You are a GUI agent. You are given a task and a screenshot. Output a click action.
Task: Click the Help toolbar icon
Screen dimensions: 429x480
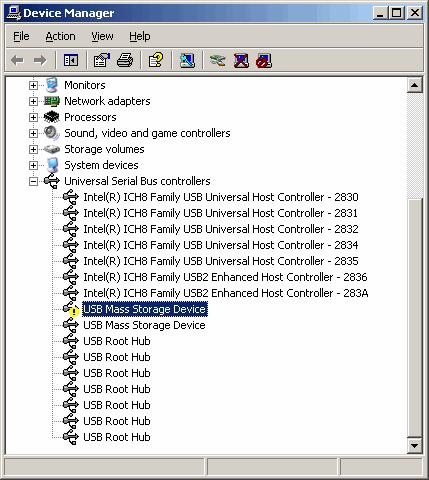pyautogui.click(x=156, y=60)
